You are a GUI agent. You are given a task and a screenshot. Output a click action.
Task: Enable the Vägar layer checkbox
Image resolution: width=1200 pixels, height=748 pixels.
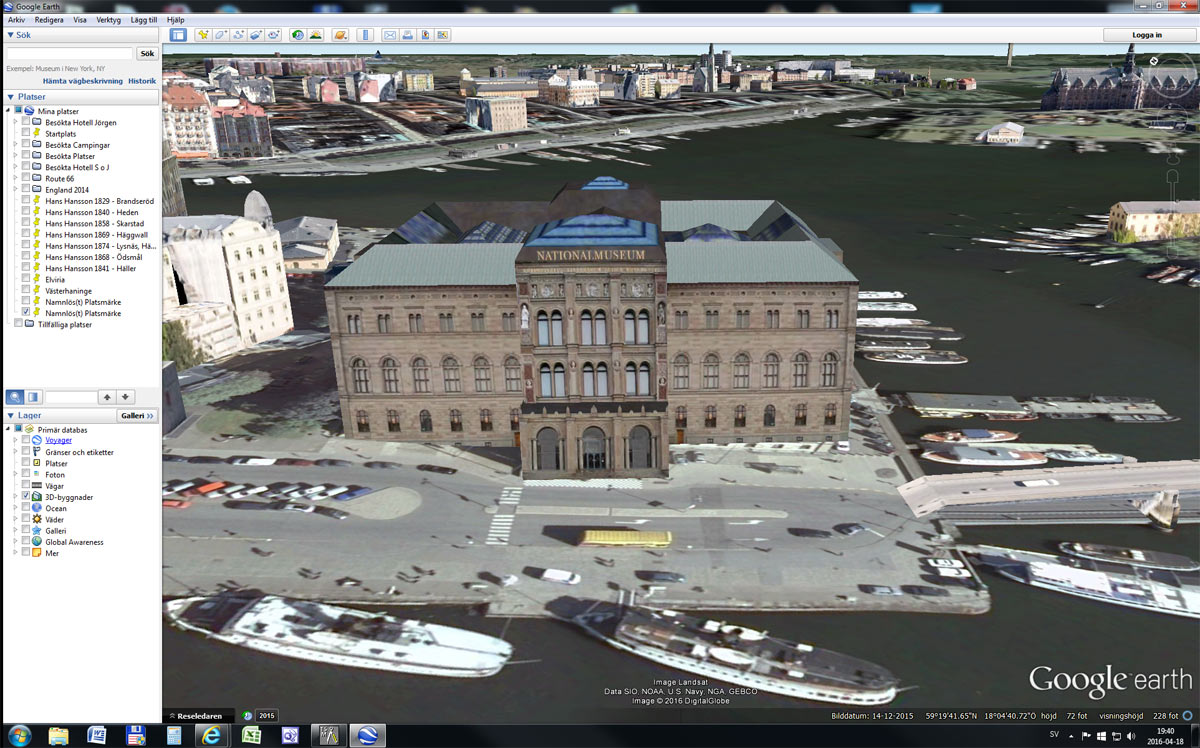[x=26, y=485]
